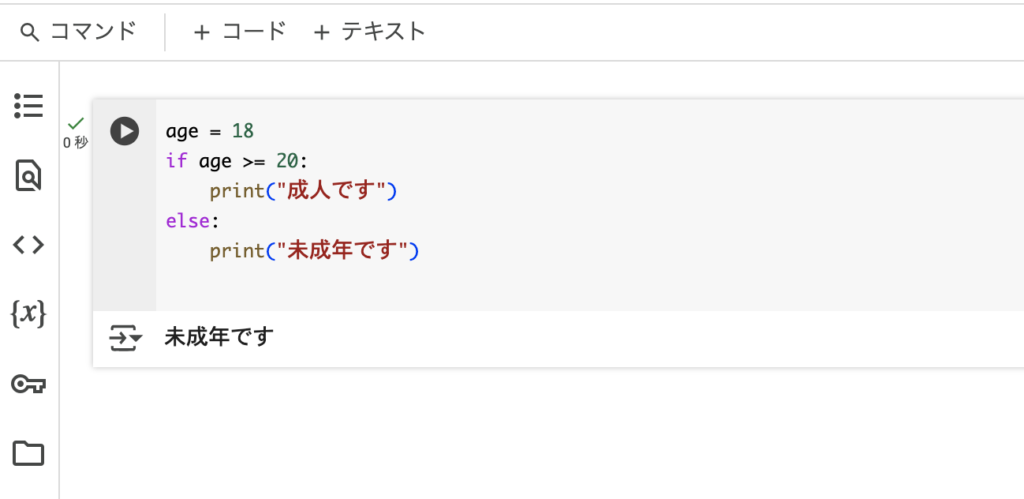Open the find and replace sidebar icon
The height and width of the screenshot is (499, 1024).
[x=29, y=175]
